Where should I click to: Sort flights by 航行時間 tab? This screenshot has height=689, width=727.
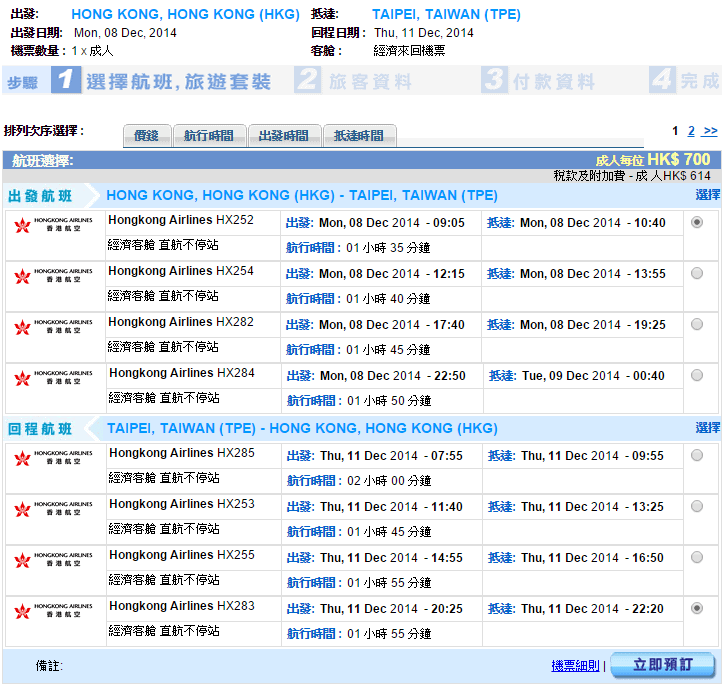coord(209,136)
